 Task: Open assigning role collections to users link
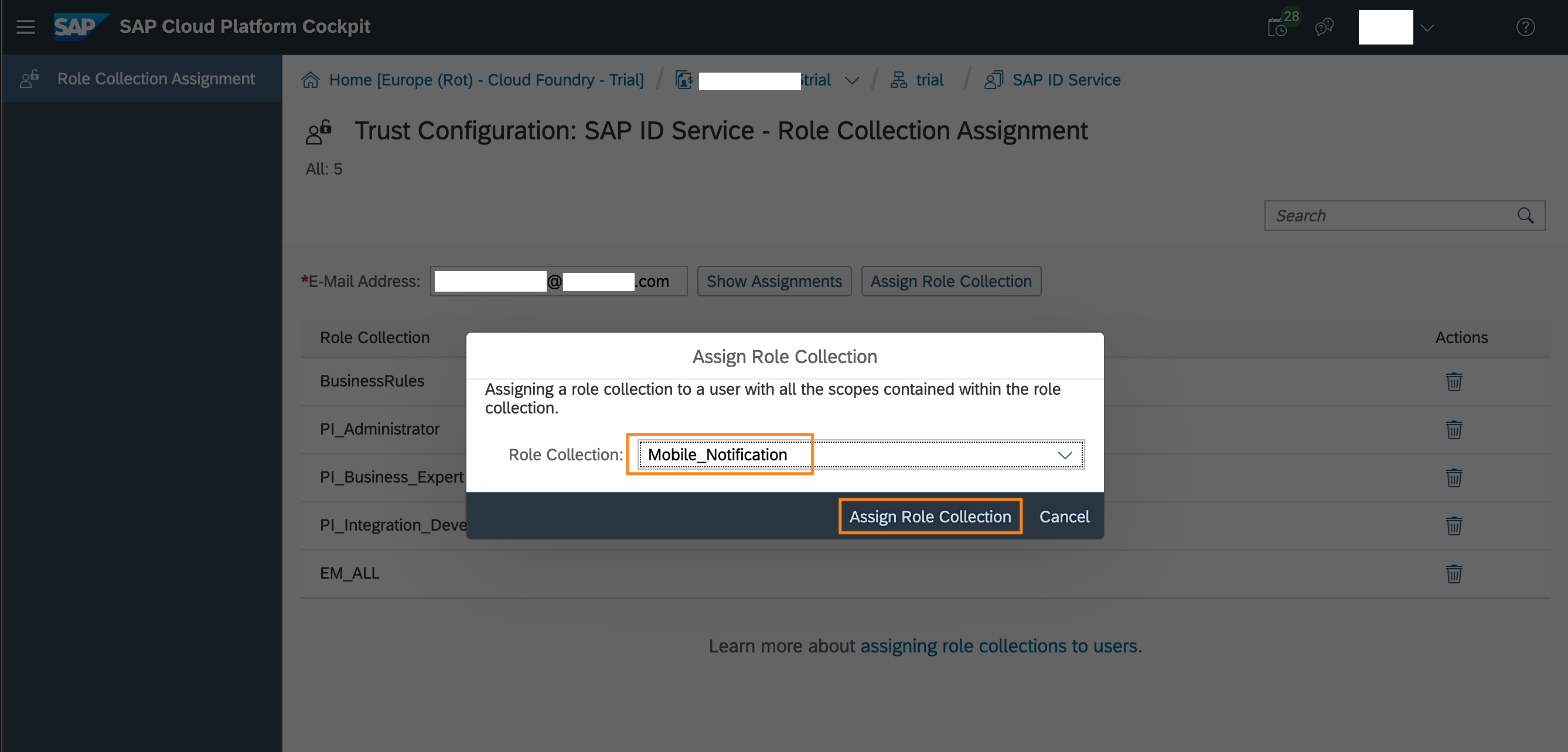(998, 645)
